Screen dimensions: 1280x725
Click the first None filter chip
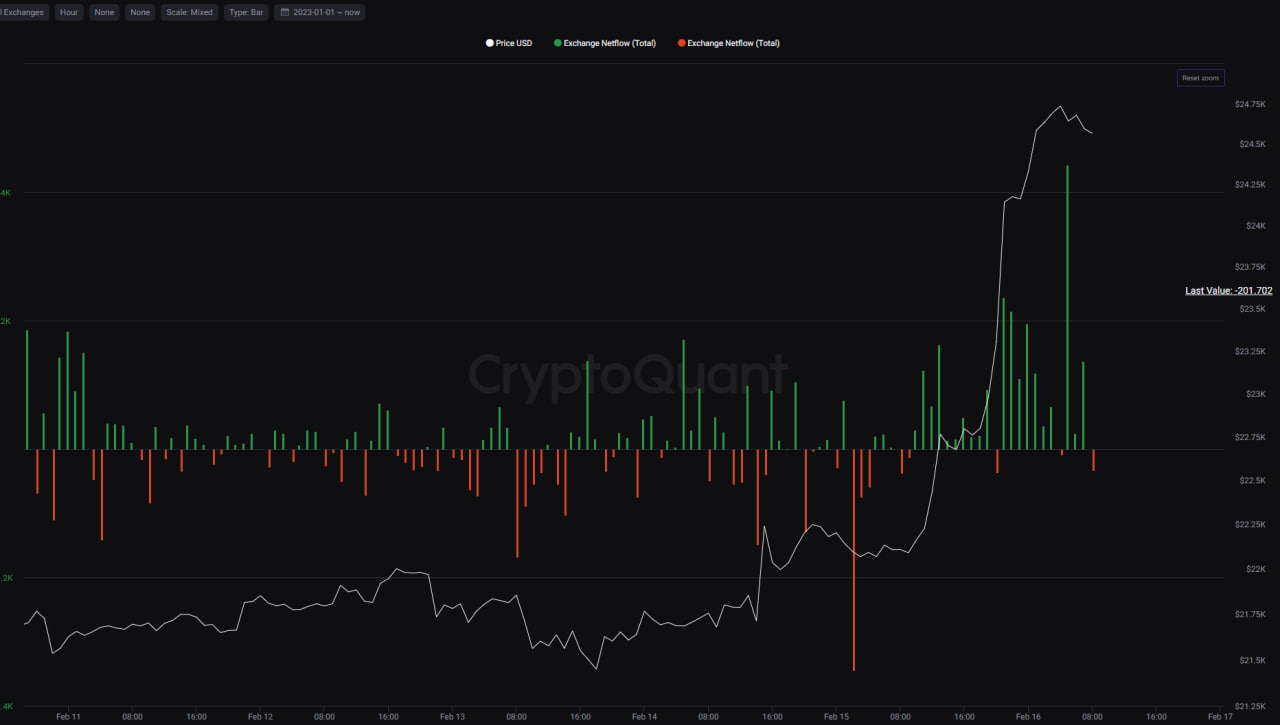click(104, 12)
